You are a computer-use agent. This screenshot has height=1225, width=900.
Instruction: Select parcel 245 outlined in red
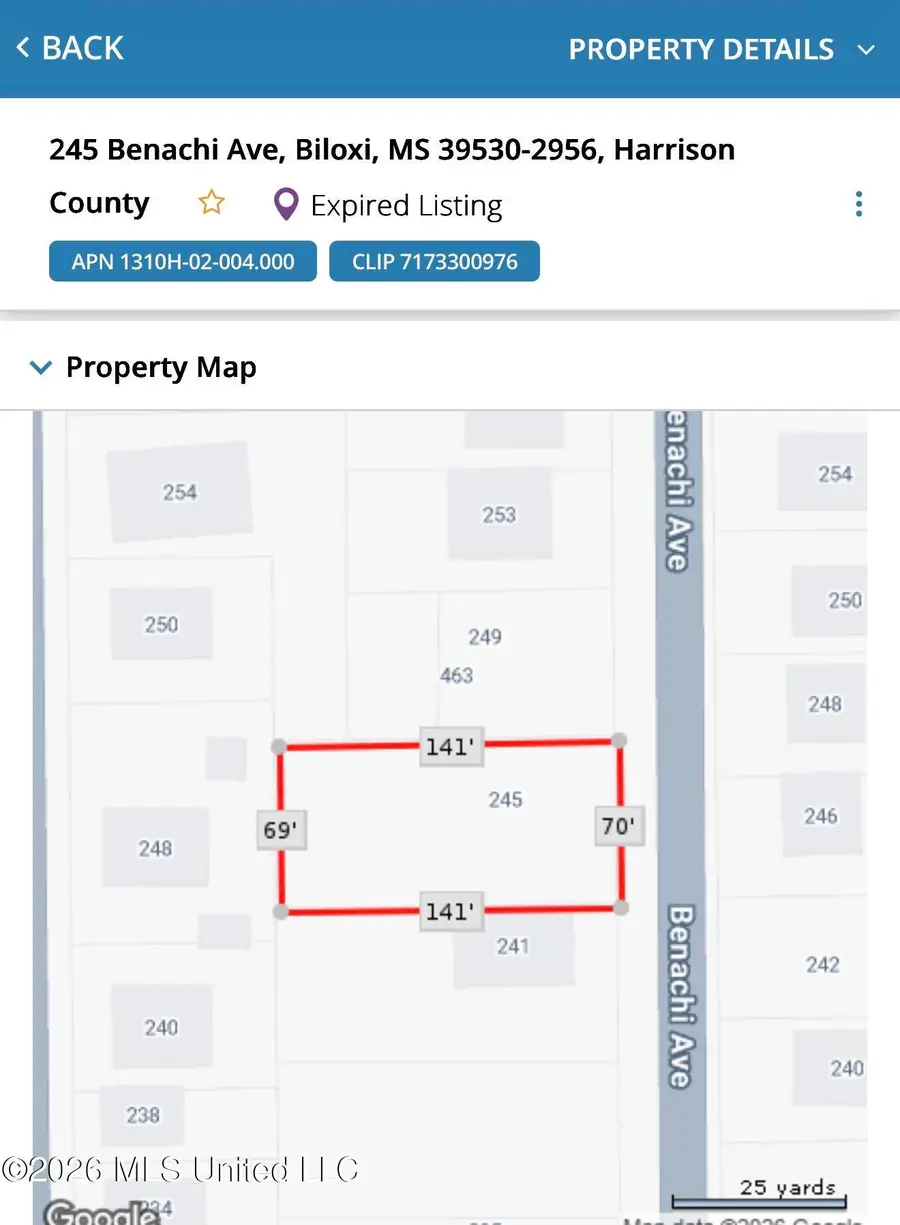coord(450,828)
